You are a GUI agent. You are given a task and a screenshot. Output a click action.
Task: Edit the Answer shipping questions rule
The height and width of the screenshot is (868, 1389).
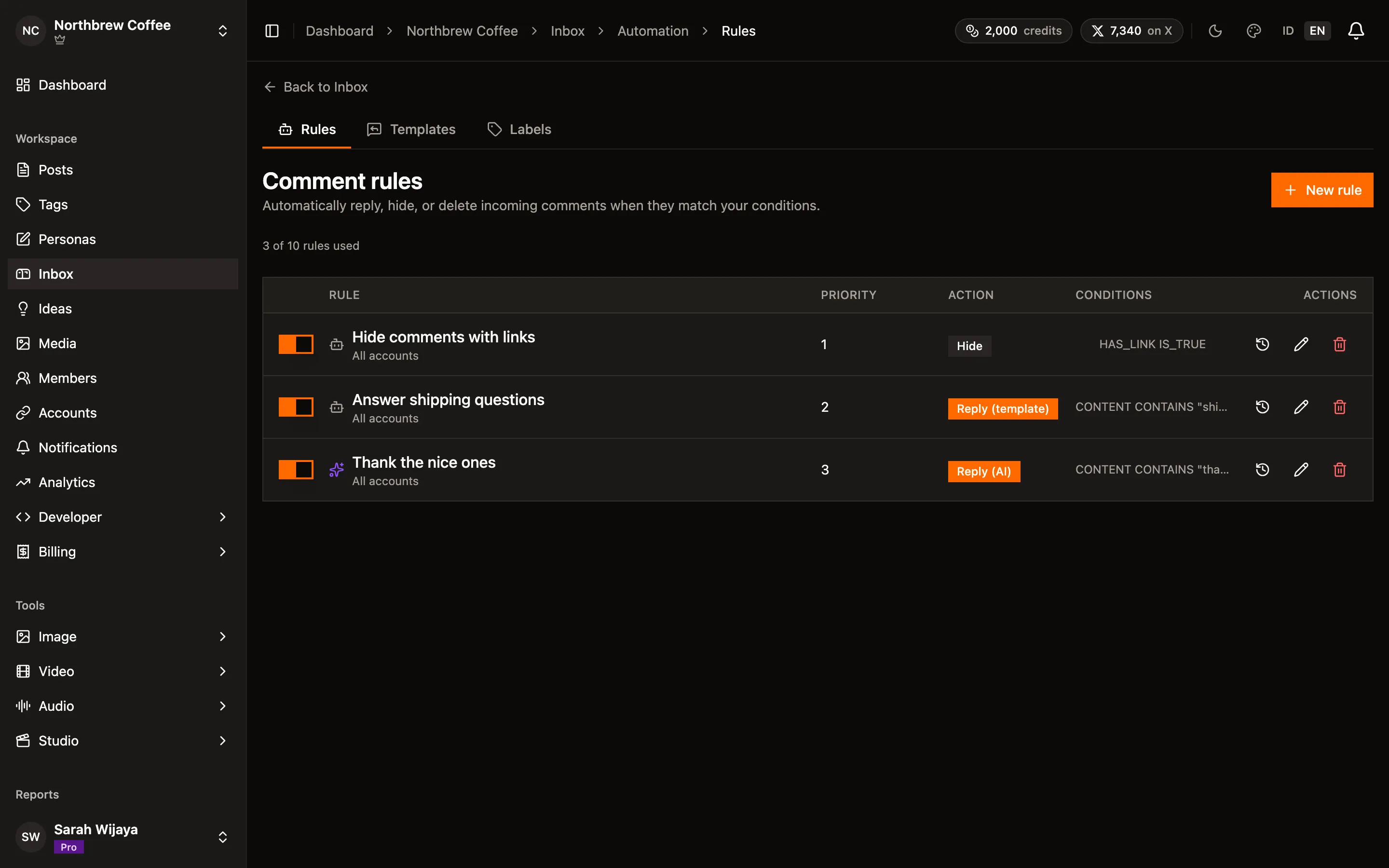pos(1301,407)
